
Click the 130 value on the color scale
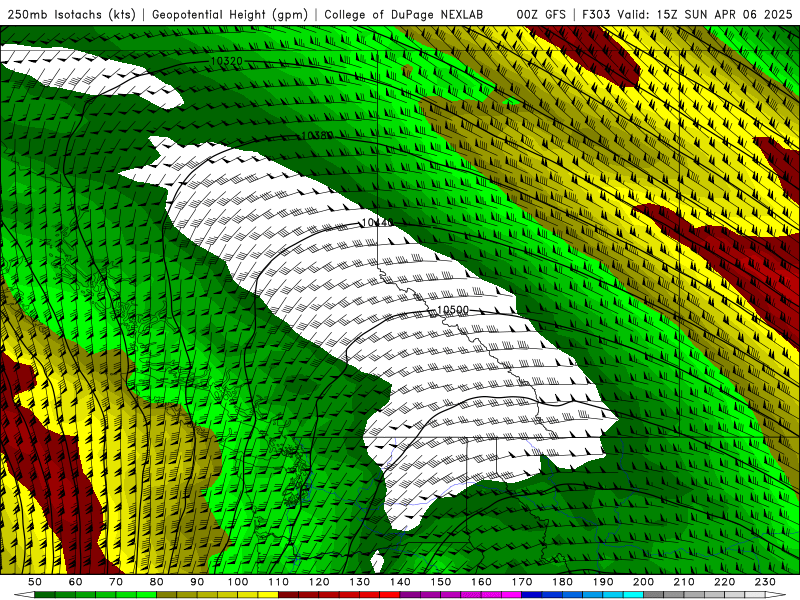(360, 582)
